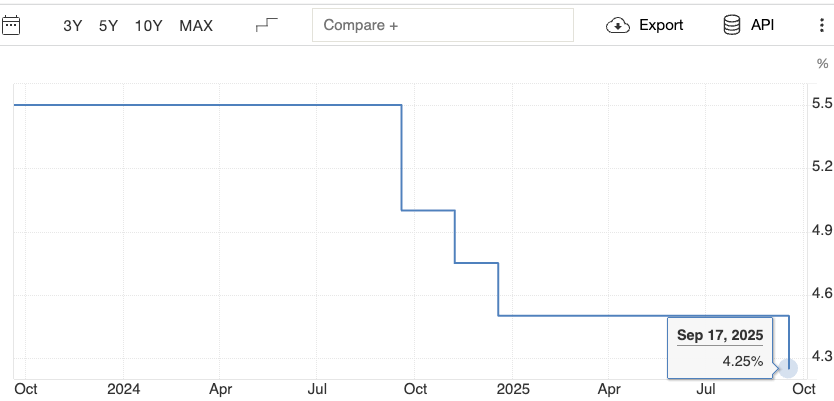
Task: Click the API text link
Action: coord(763,25)
